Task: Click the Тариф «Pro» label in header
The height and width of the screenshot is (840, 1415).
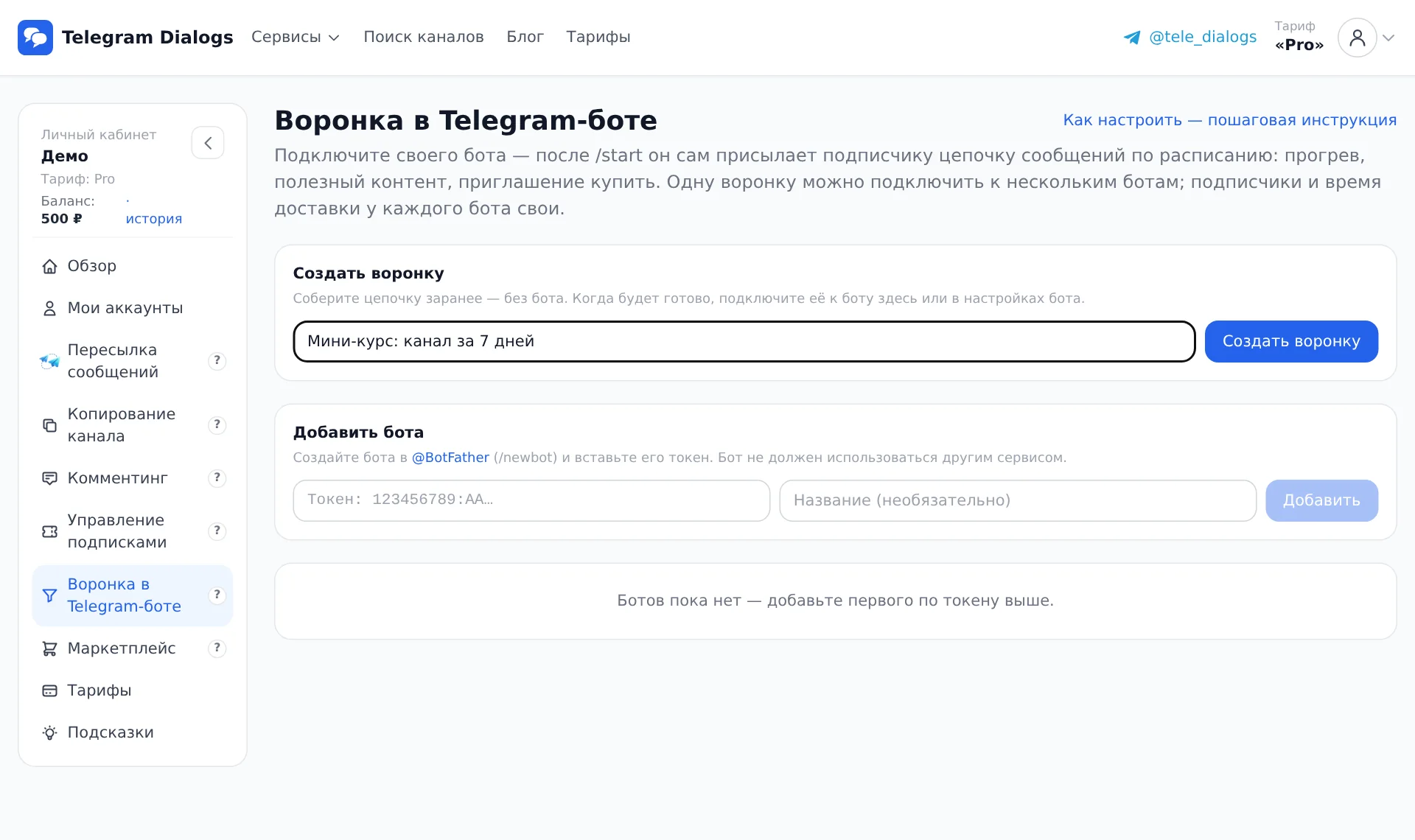Action: click(1299, 37)
